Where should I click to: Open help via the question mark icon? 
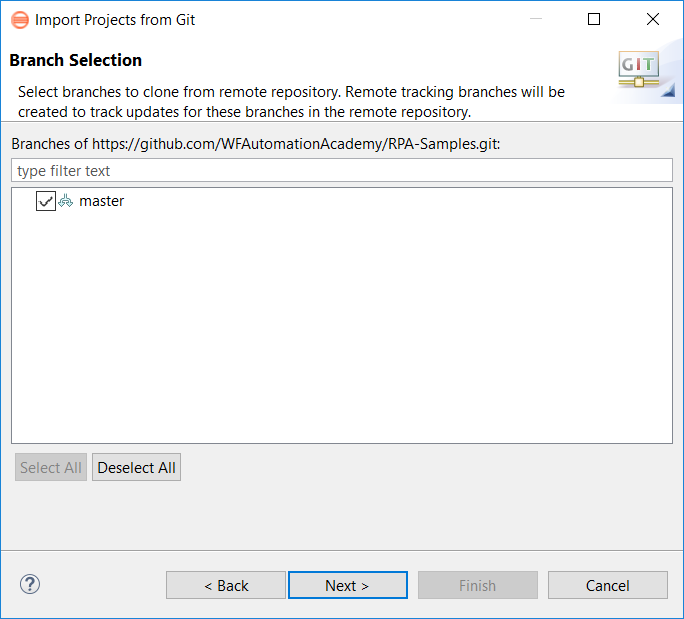point(30,584)
